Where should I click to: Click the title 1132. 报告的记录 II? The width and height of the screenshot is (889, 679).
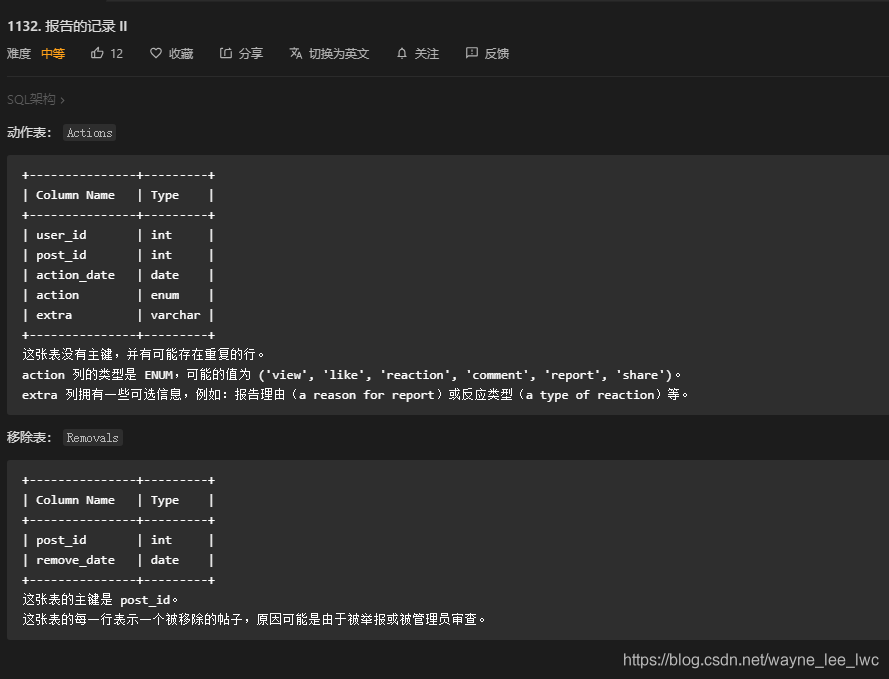pyautogui.click(x=67, y=26)
